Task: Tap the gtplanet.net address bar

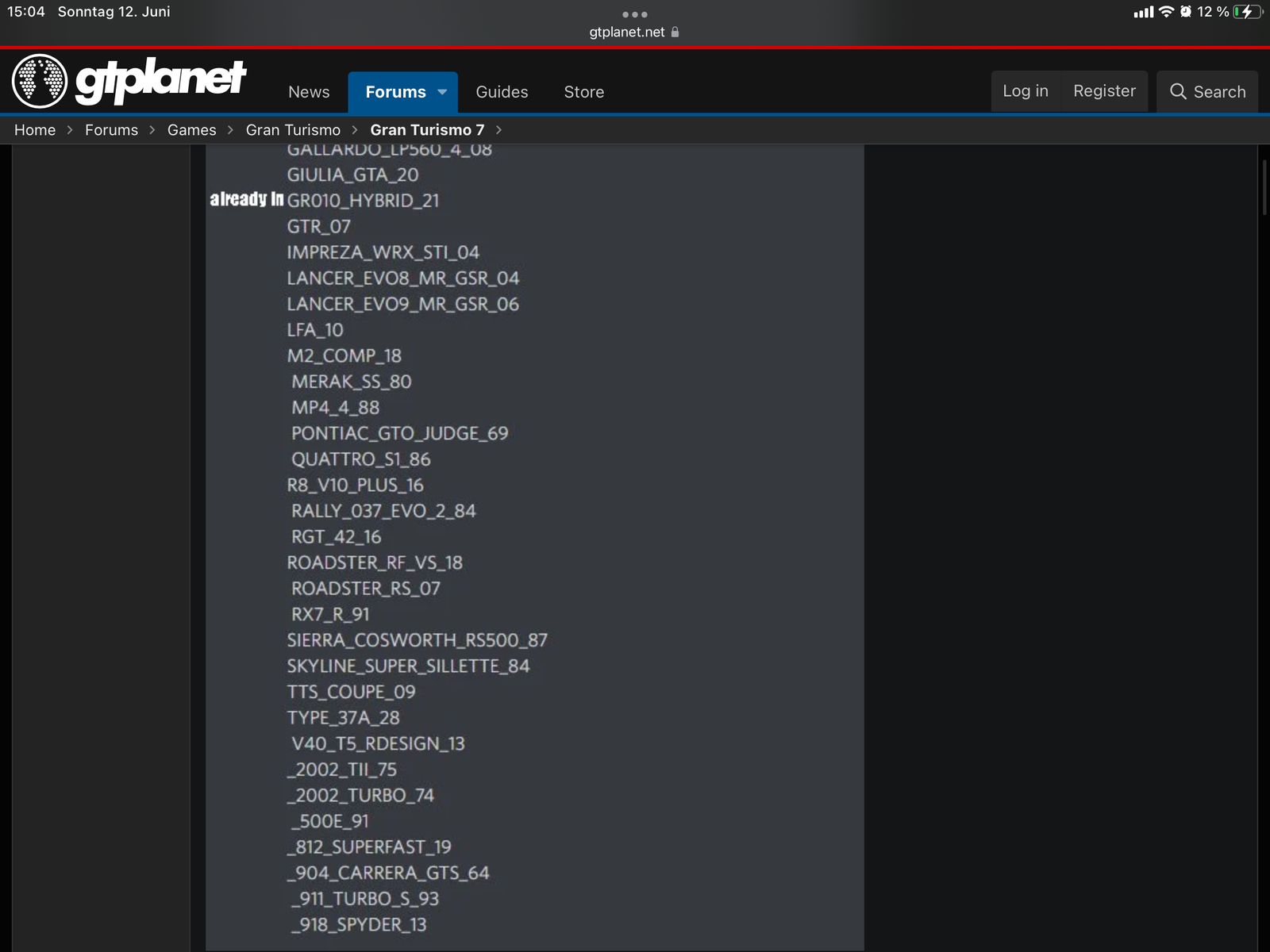Action: (x=634, y=33)
